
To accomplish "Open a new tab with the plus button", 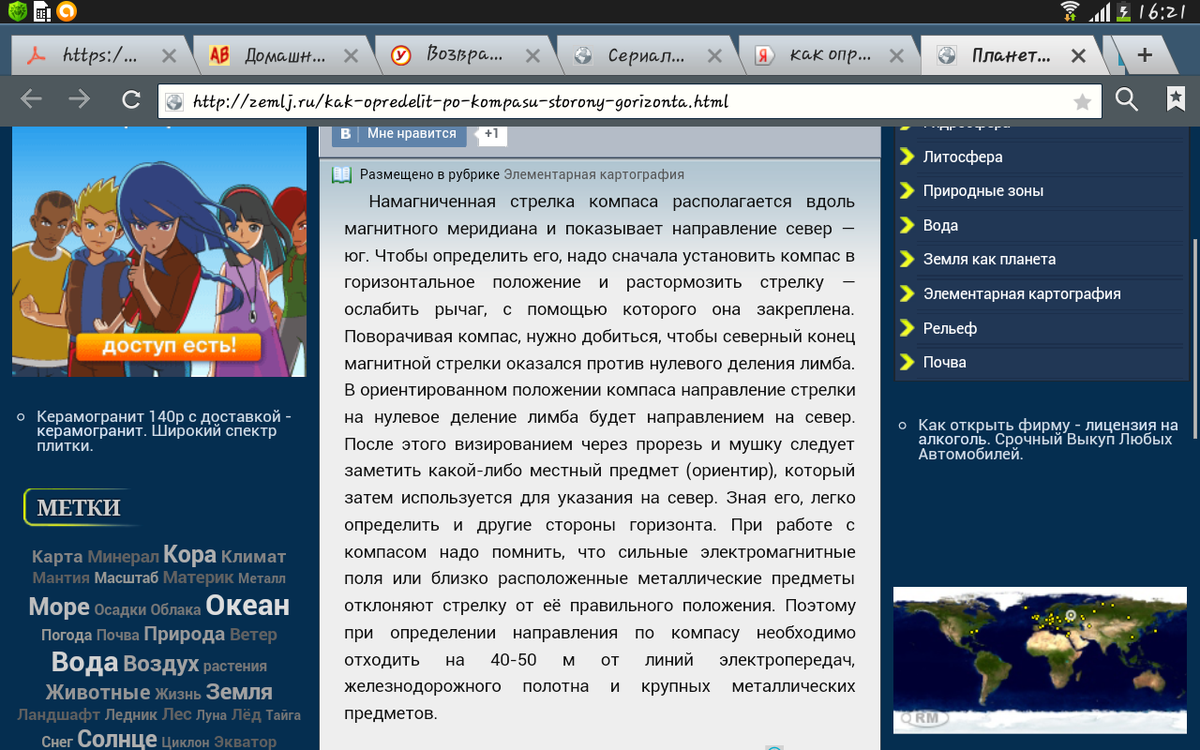I will (x=1145, y=55).
